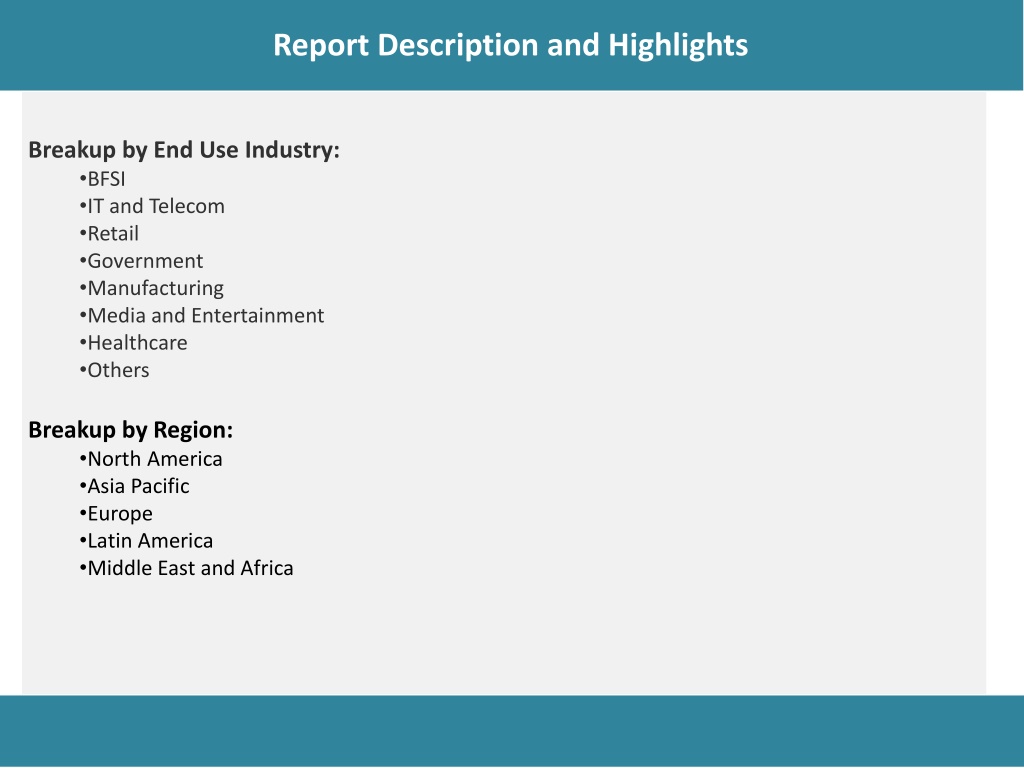Select the 'Breakup by Region:' heading
The height and width of the screenshot is (768, 1024).
pyautogui.click(x=131, y=430)
